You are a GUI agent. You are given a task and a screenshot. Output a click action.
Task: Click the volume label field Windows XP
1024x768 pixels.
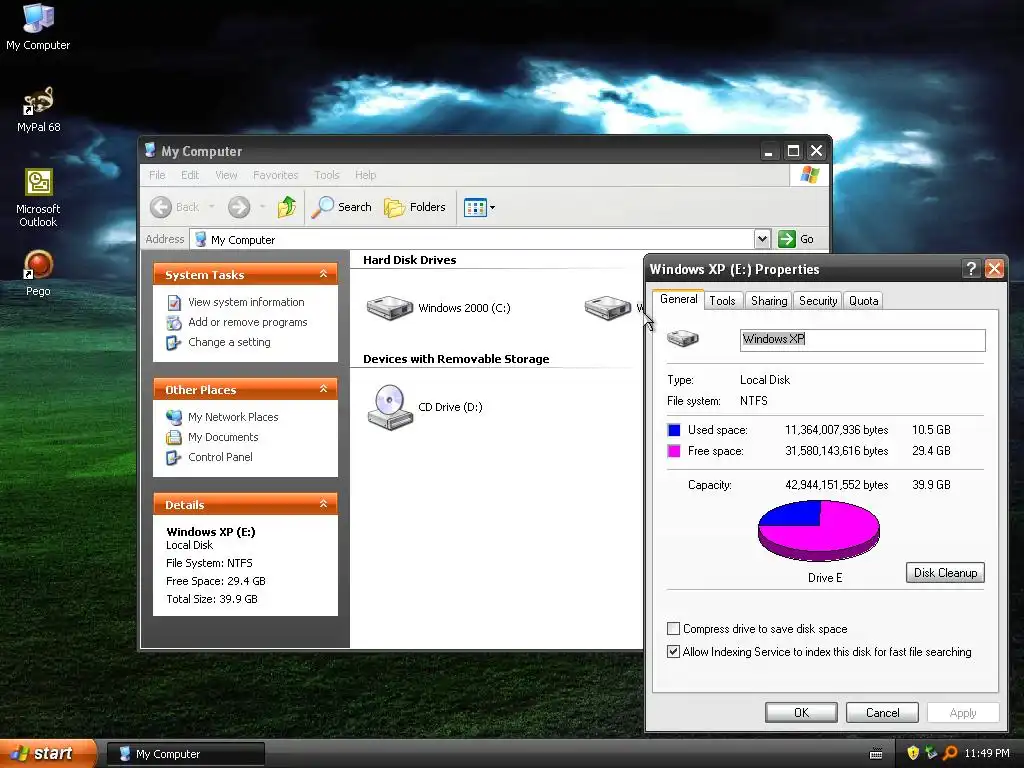(863, 340)
